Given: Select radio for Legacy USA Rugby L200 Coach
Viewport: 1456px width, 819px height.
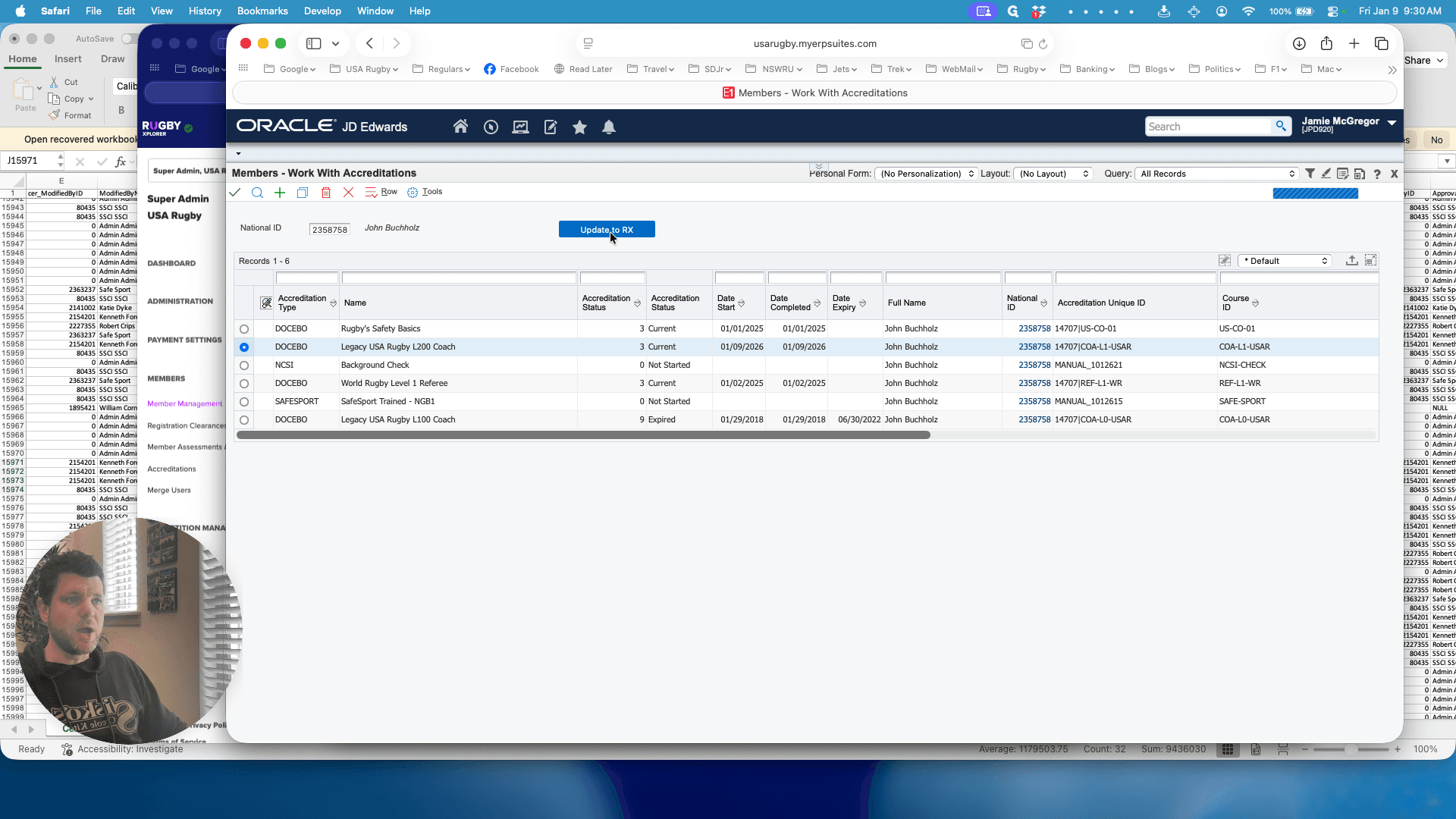Looking at the screenshot, I should tap(244, 347).
